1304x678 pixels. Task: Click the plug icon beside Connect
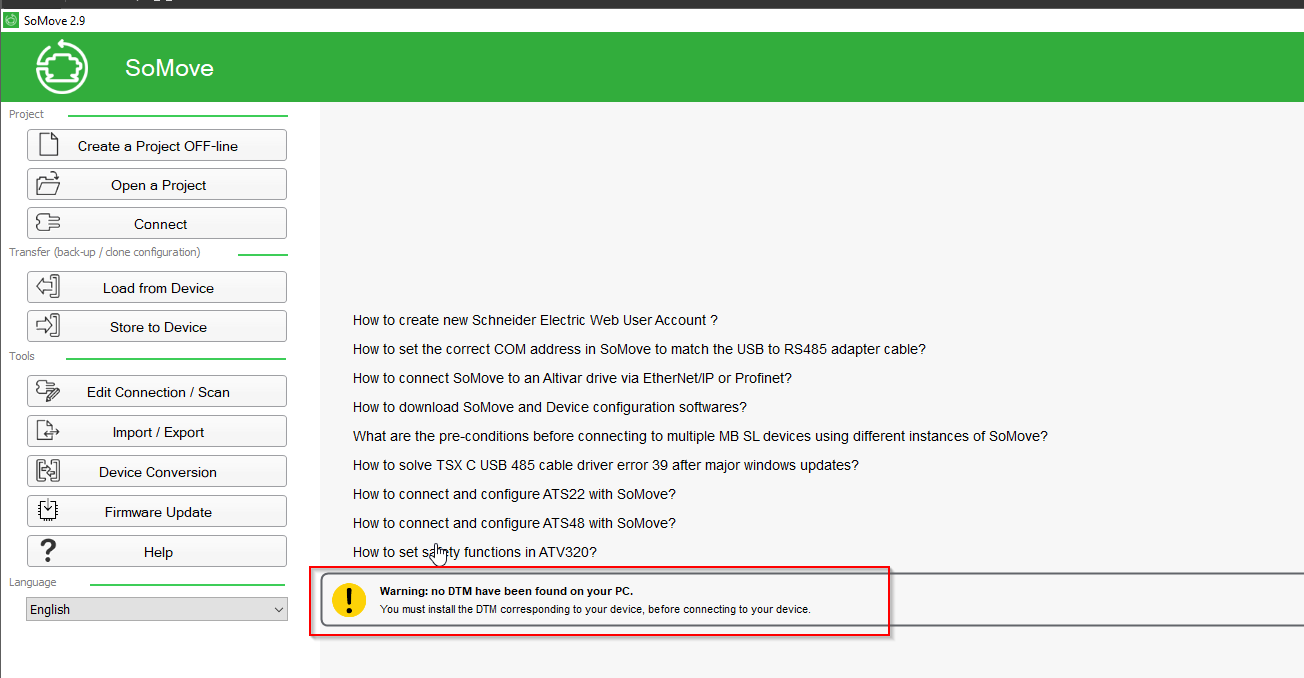(x=48, y=223)
